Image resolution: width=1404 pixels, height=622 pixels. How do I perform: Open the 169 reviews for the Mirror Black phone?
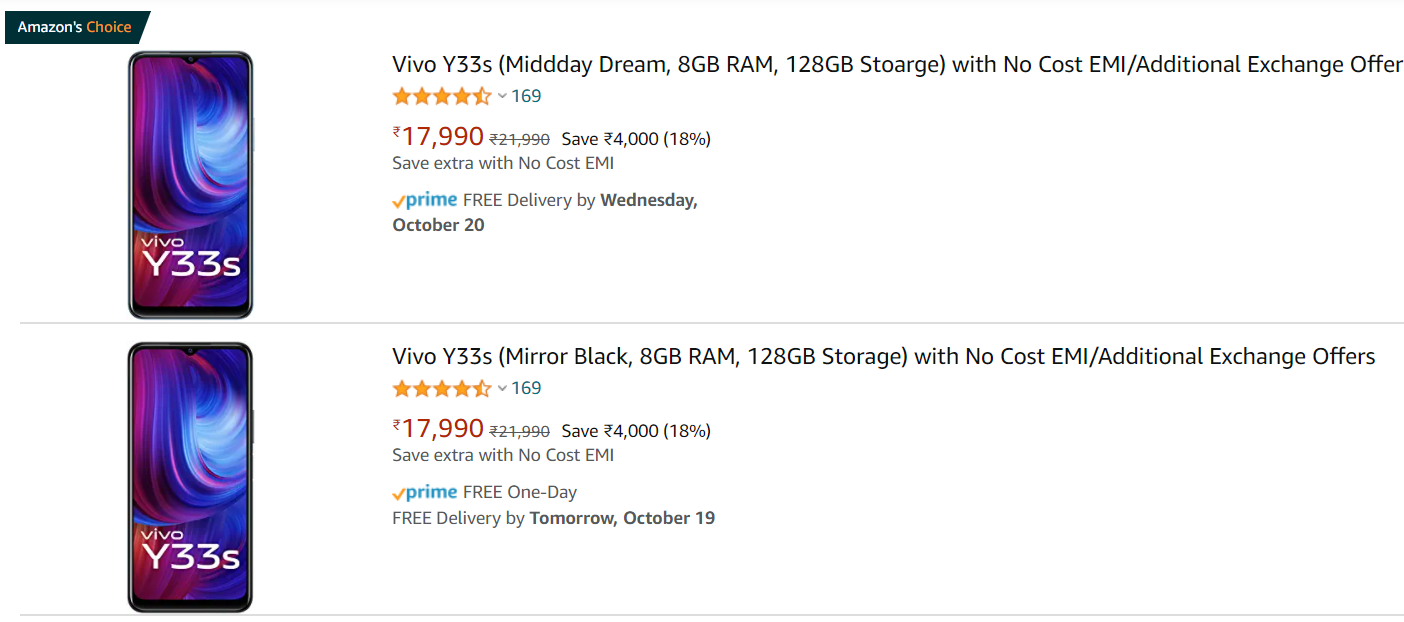[x=526, y=388]
